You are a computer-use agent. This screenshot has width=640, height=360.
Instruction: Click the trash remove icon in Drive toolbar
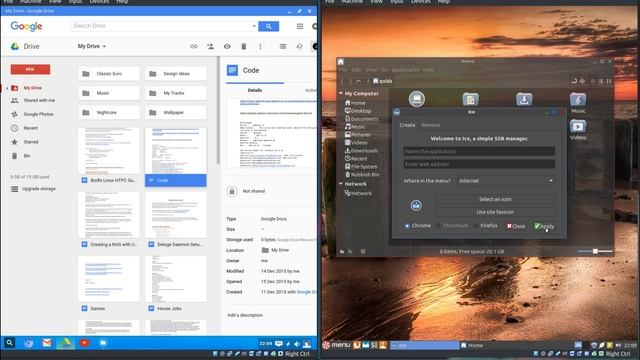click(x=244, y=47)
